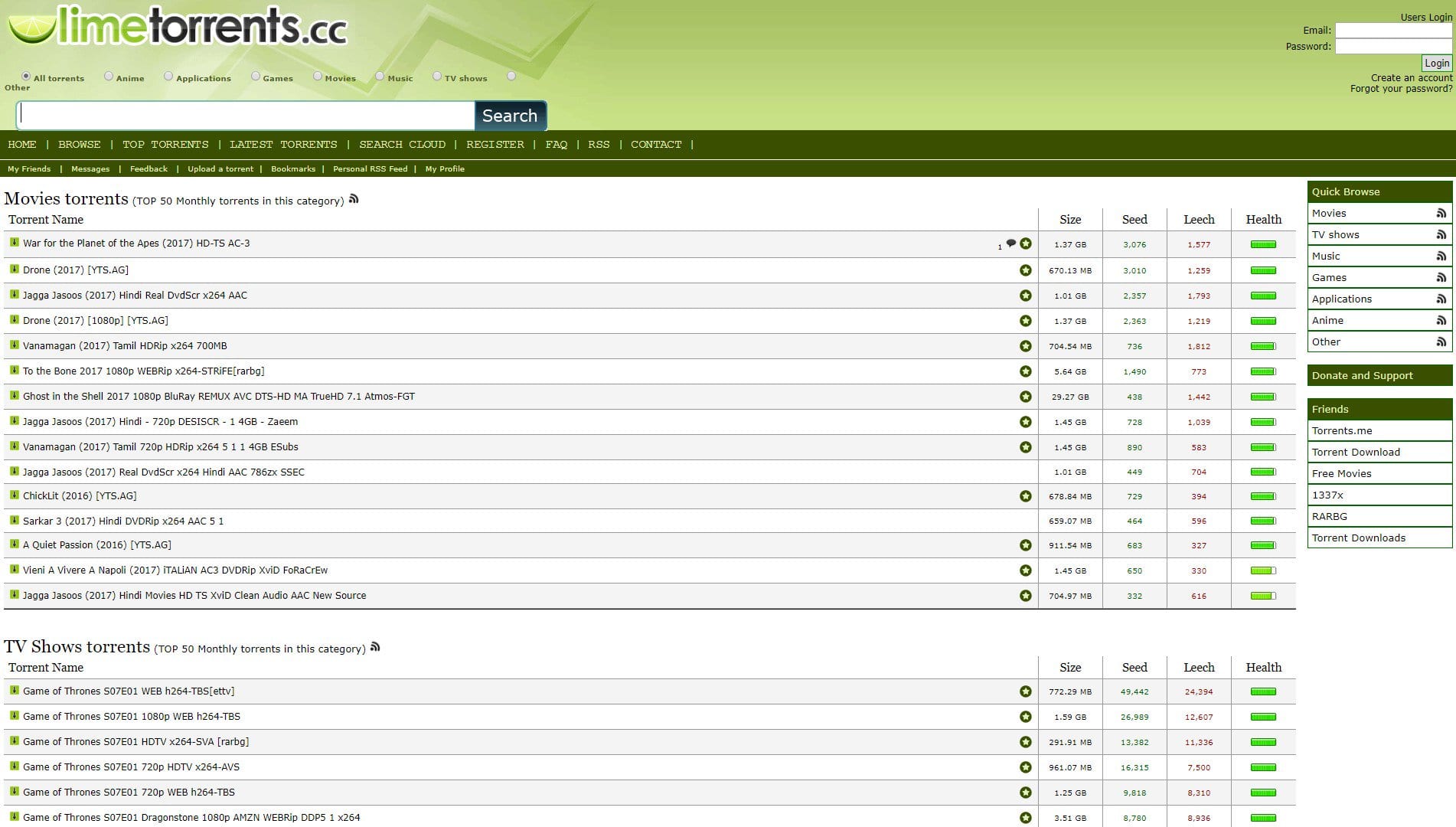
Task: Open the REGISTER navigation item
Action: pyautogui.click(x=495, y=145)
